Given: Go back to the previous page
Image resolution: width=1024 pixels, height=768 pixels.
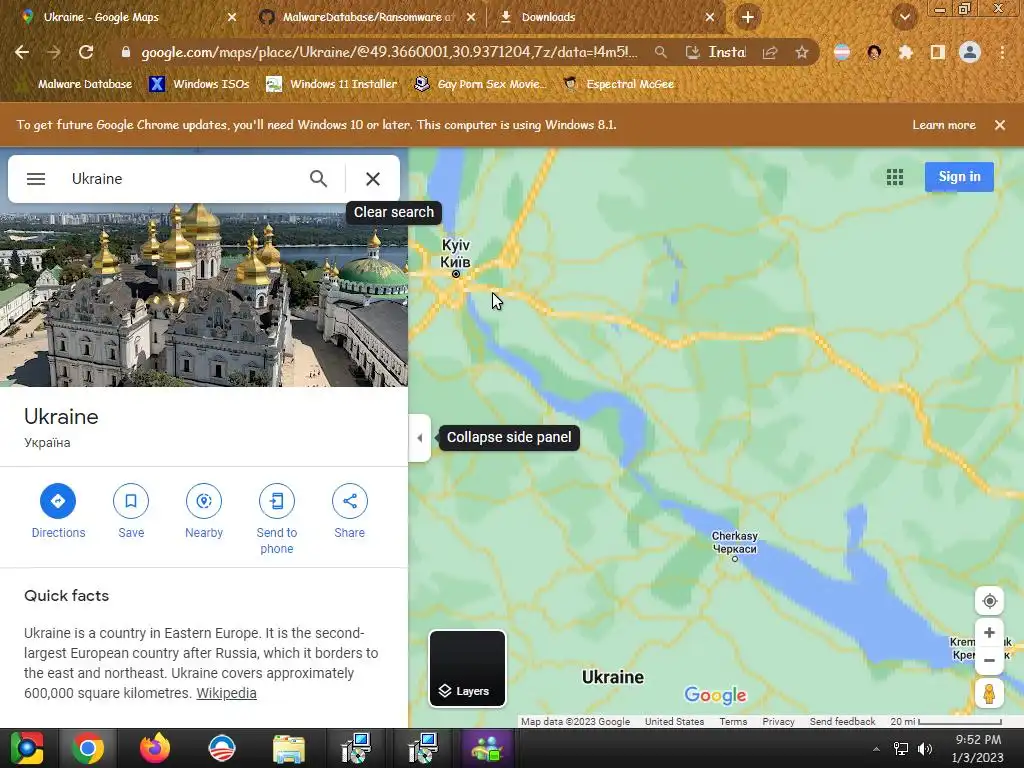Looking at the screenshot, I should [22, 52].
